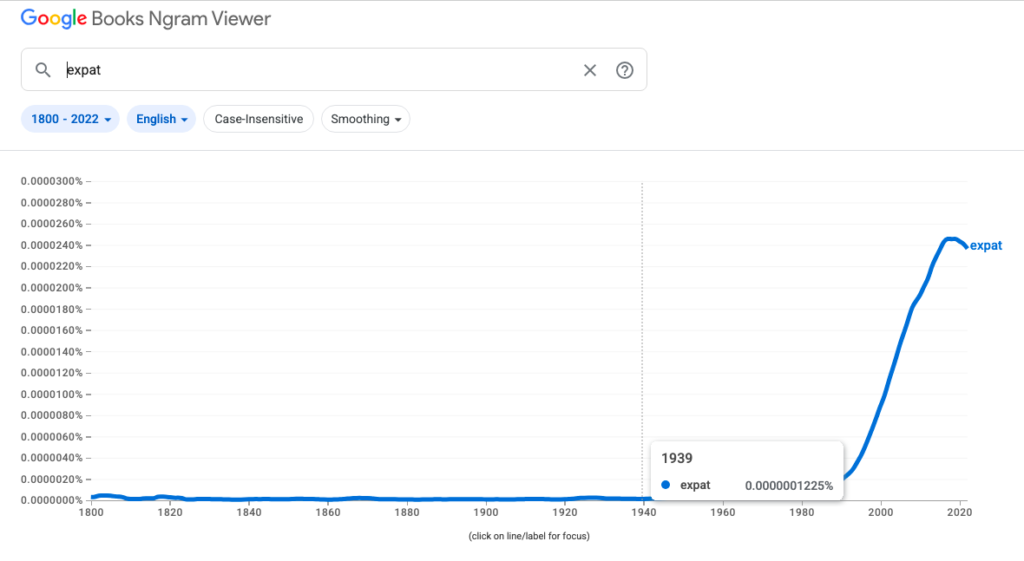The height and width of the screenshot is (561, 1024).
Task: Click in the expat search field
Action: click(320, 70)
